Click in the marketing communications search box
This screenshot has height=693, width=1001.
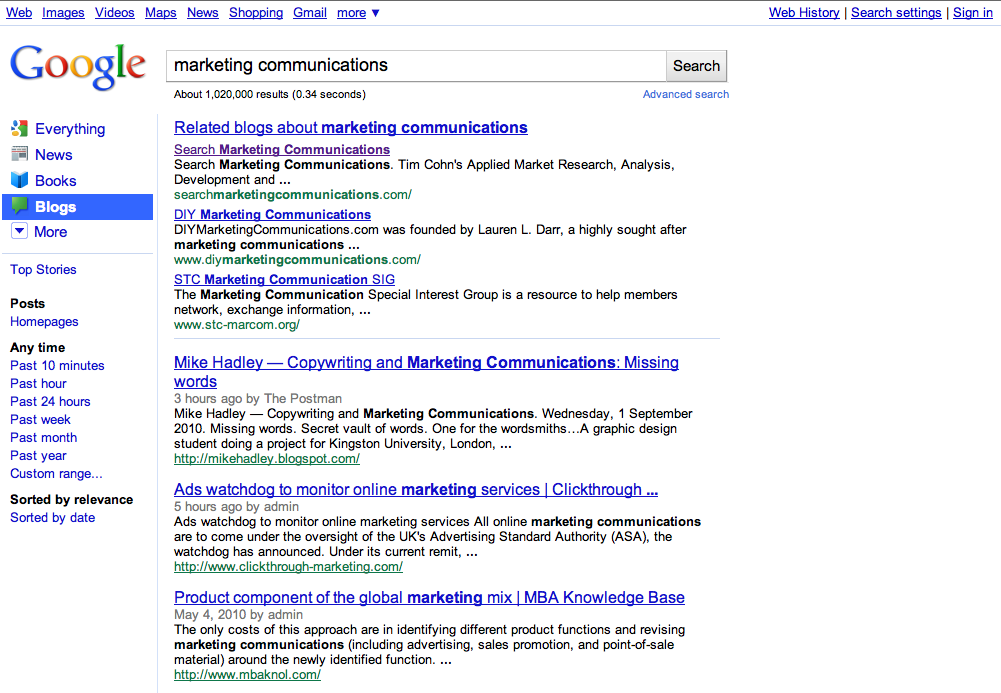(x=415, y=66)
